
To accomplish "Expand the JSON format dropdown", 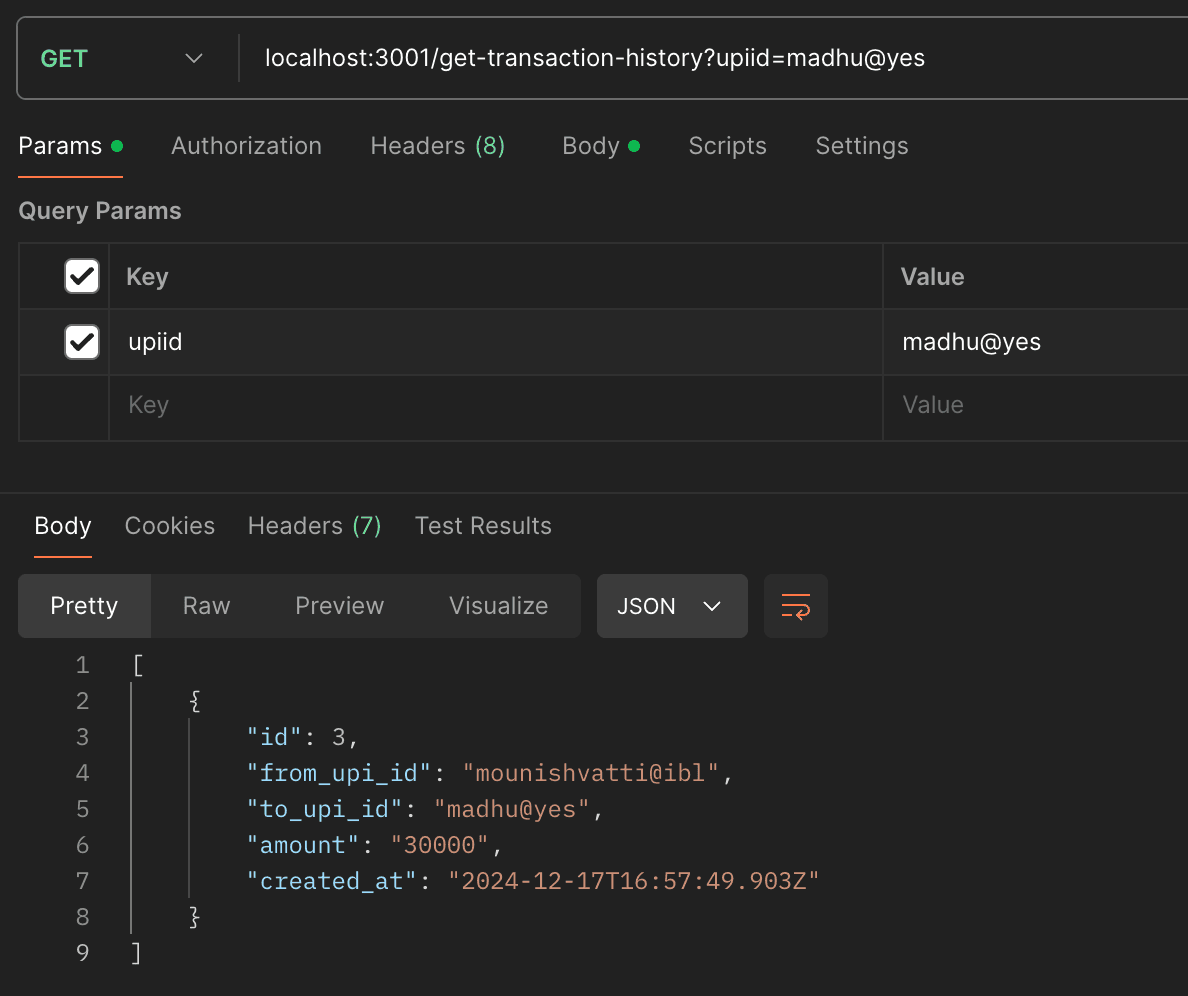I will click(x=672, y=606).
